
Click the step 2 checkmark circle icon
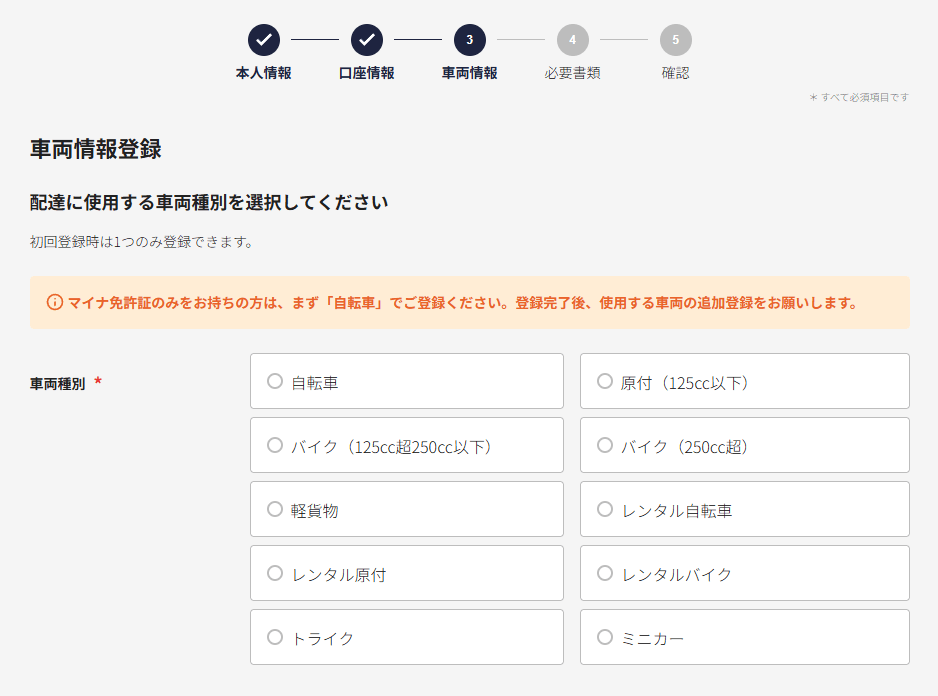367,40
